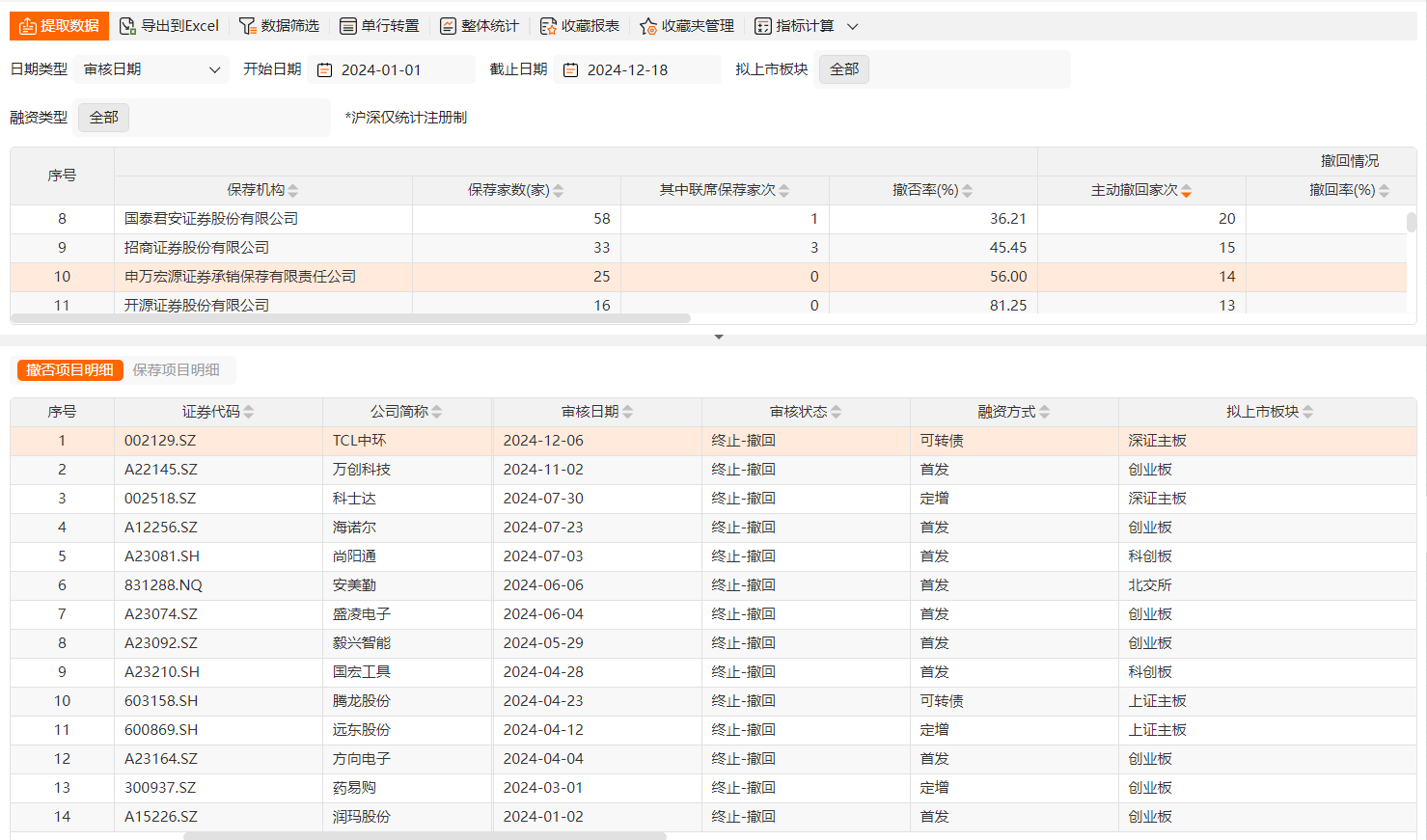Click the 全部 tag for 拟上市板块

click(844, 69)
